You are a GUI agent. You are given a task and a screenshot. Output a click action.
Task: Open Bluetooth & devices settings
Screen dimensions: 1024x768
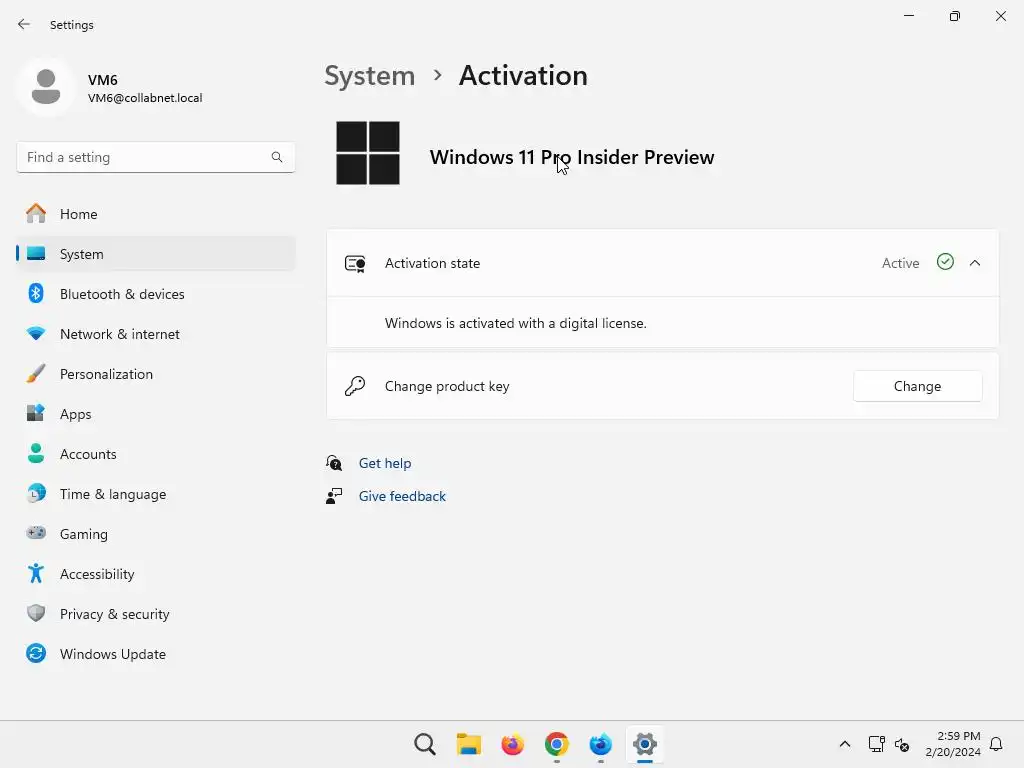(122, 294)
